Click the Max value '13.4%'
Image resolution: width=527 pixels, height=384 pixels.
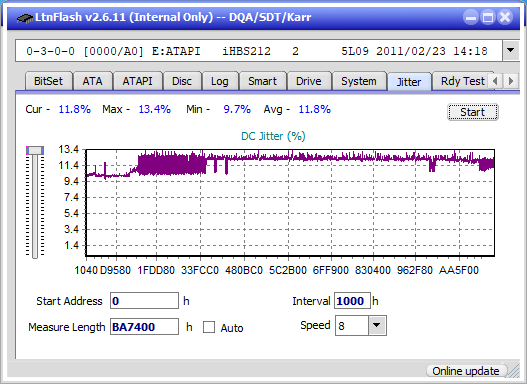[x=155, y=109]
